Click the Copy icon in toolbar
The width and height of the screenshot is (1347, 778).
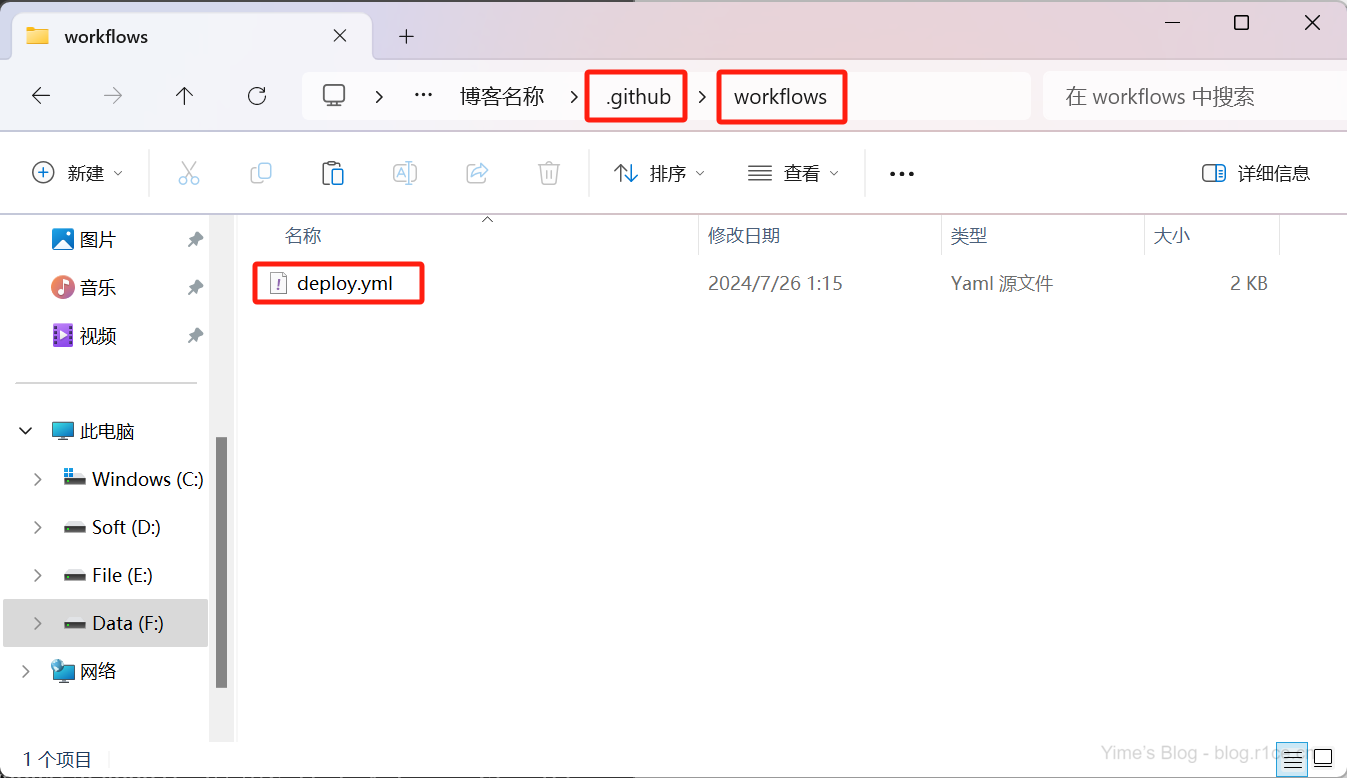[261, 173]
